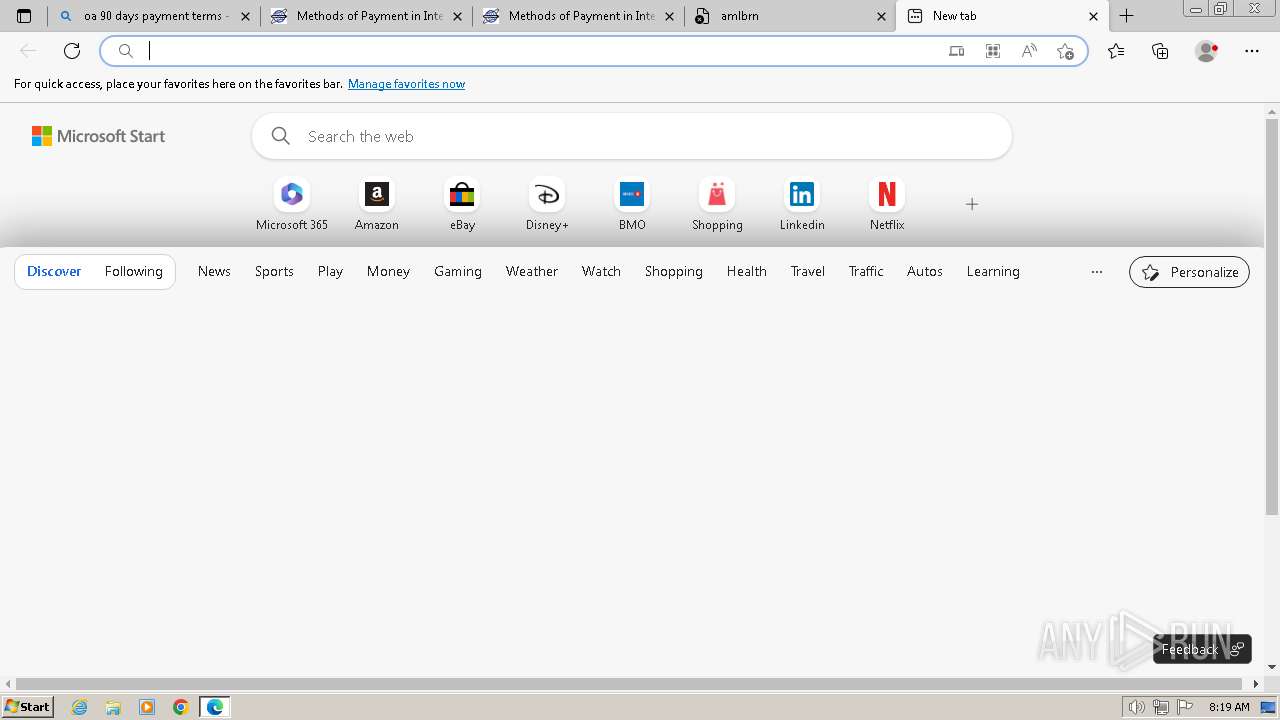Open the Weather category
This screenshot has height=720, width=1280.
tap(531, 271)
